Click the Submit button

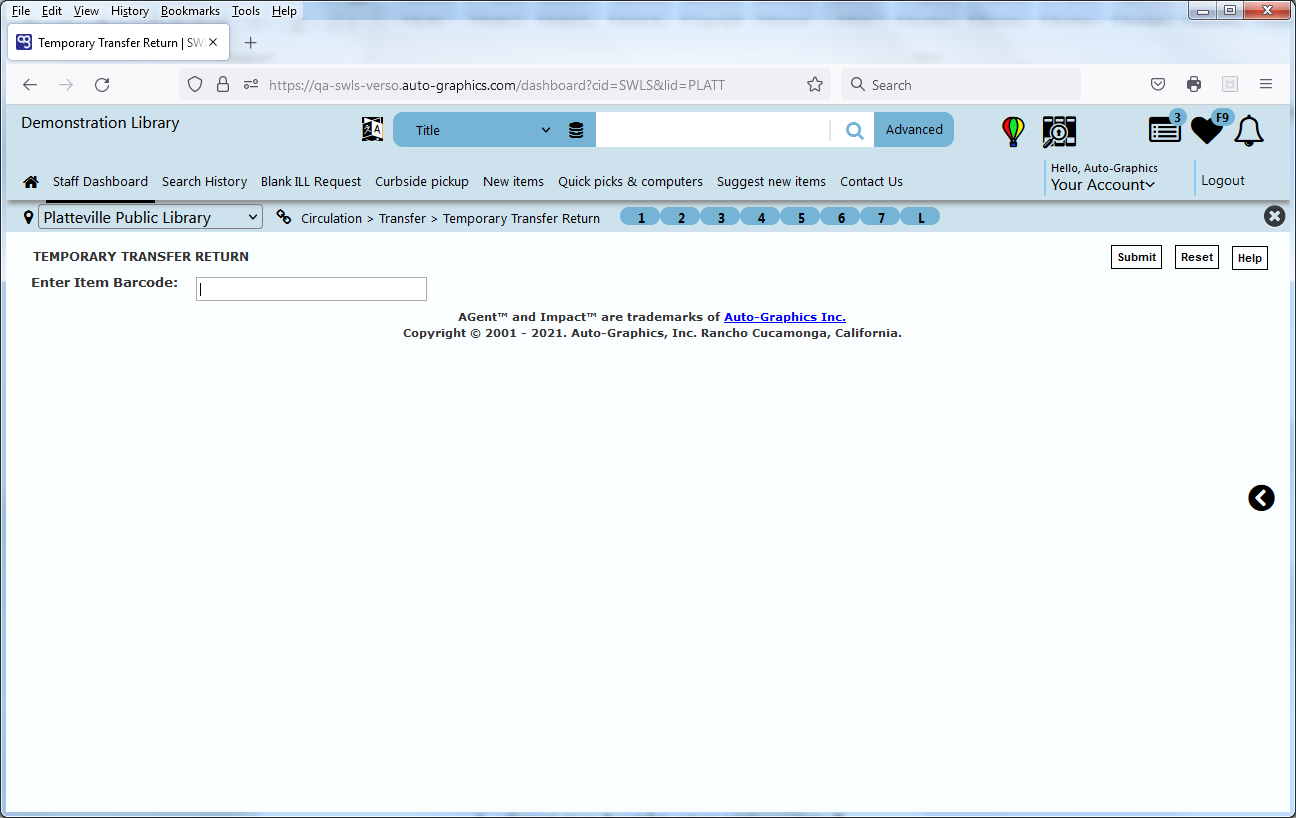pyautogui.click(x=1137, y=257)
